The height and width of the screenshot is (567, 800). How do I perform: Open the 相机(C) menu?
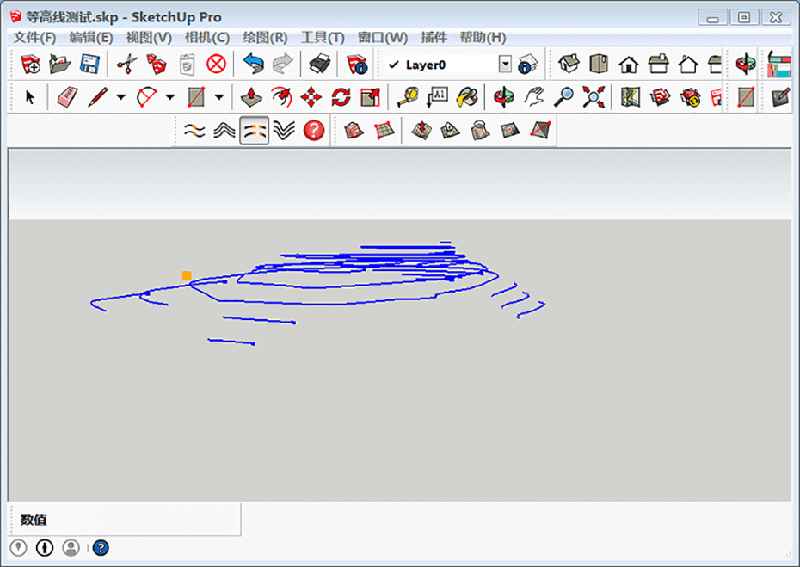207,37
